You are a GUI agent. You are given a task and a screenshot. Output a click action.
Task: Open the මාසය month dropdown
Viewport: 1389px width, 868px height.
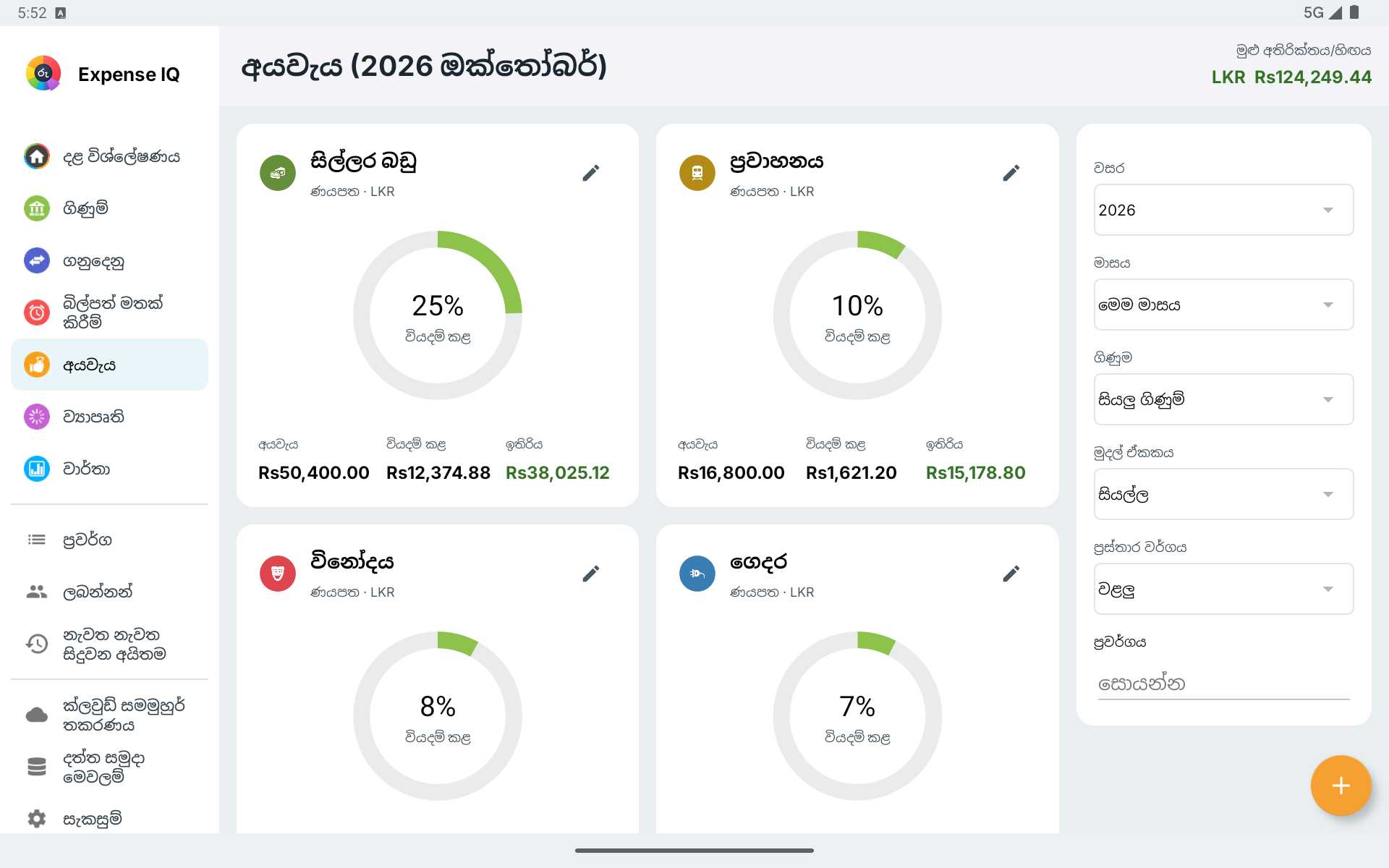[x=1223, y=305]
